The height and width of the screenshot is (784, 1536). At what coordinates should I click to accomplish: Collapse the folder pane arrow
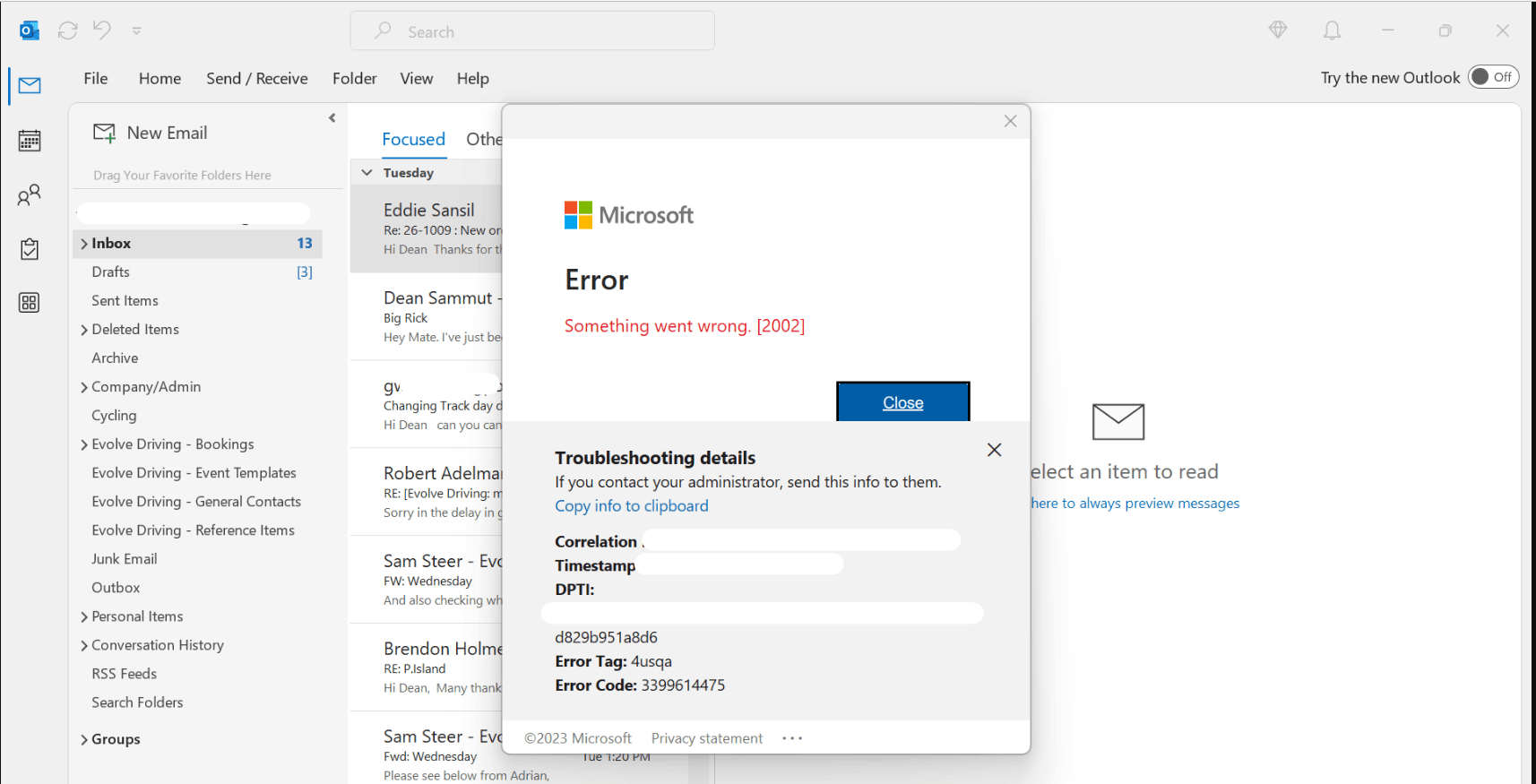coord(332,117)
